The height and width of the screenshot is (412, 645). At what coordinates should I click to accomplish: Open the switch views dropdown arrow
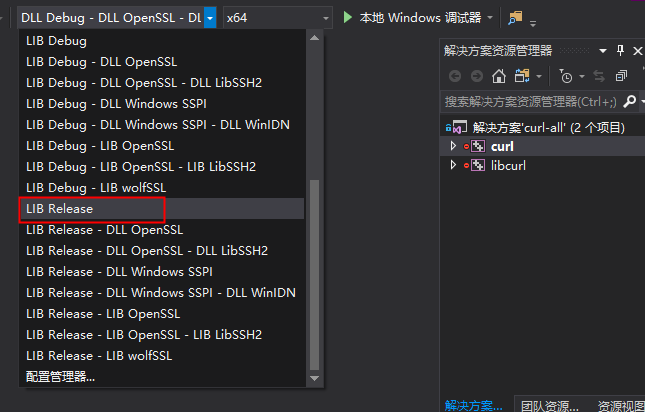point(539,76)
